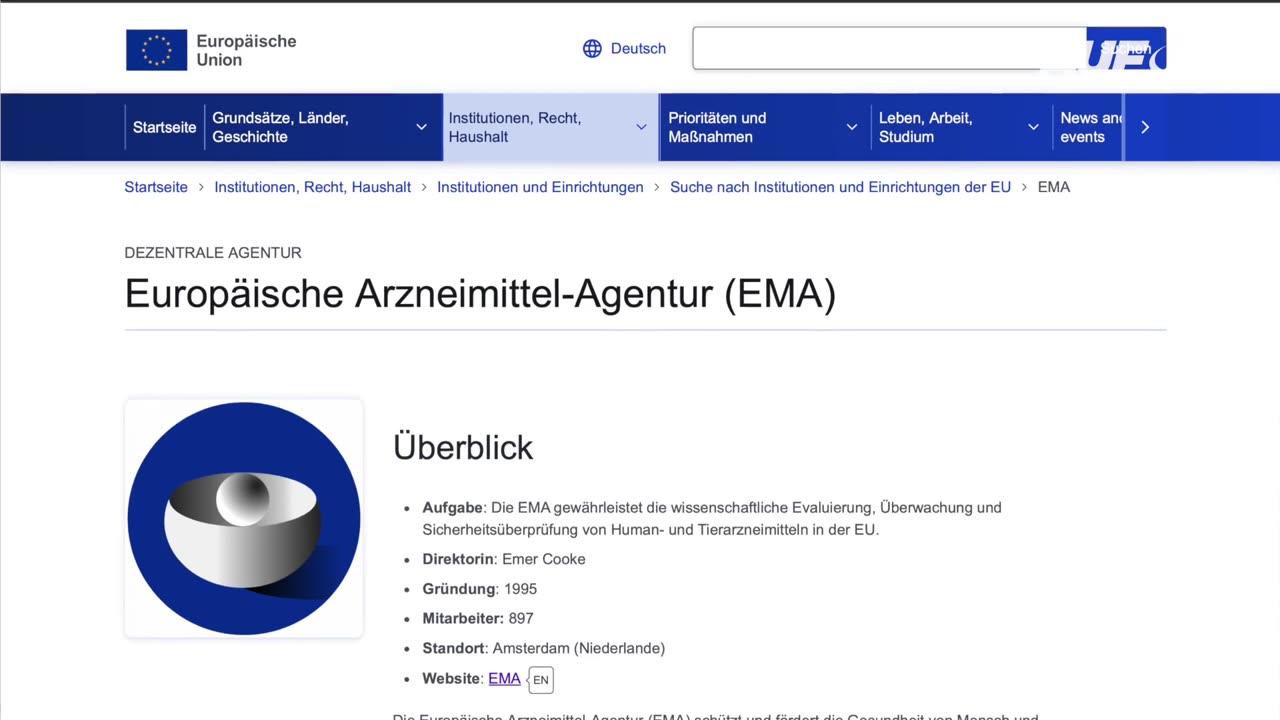Open the EMA website link
This screenshot has height=720, width=1280.
click(x=504, y=678)
